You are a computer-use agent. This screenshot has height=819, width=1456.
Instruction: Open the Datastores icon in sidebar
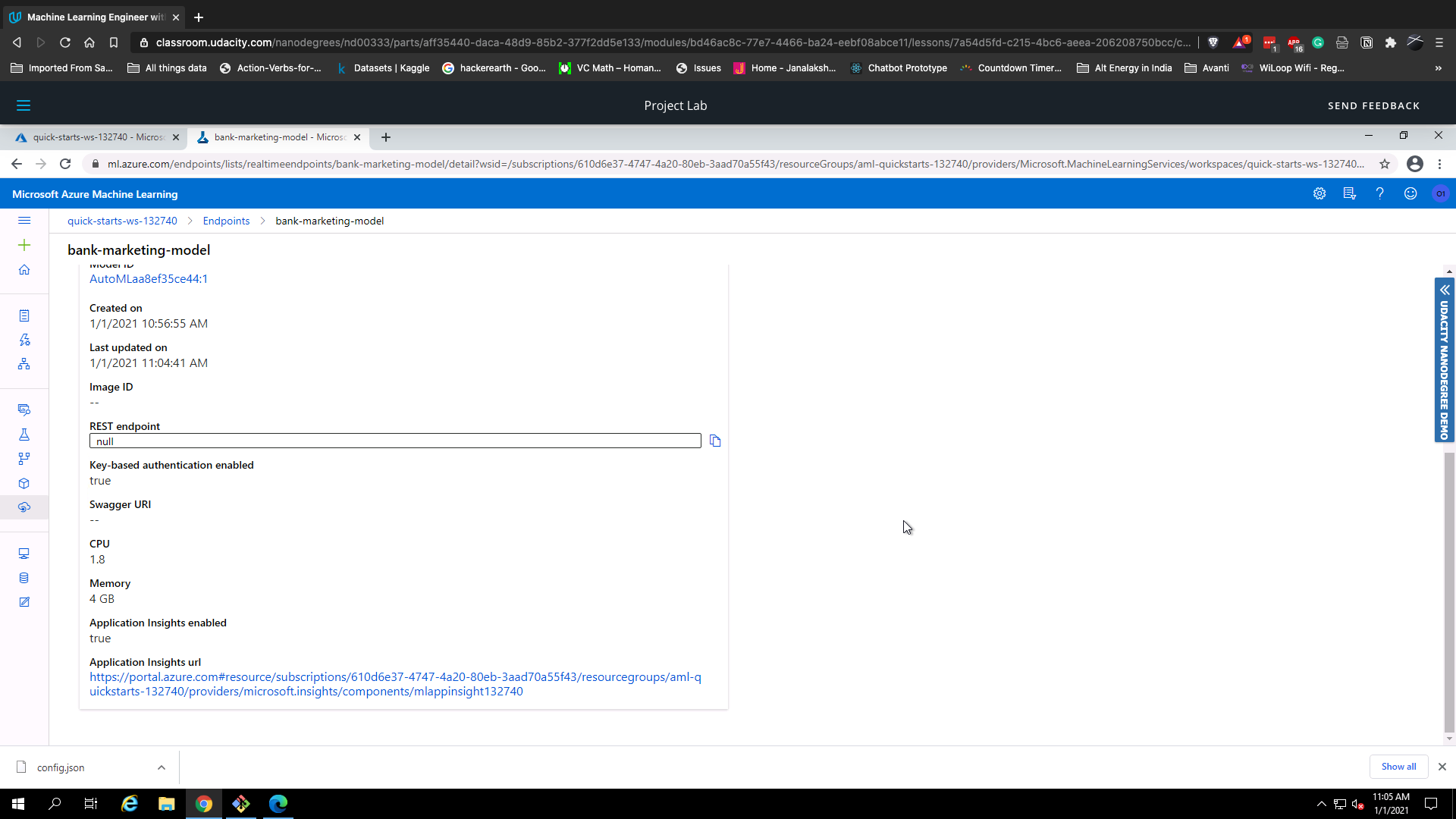(x=24, y=578)
